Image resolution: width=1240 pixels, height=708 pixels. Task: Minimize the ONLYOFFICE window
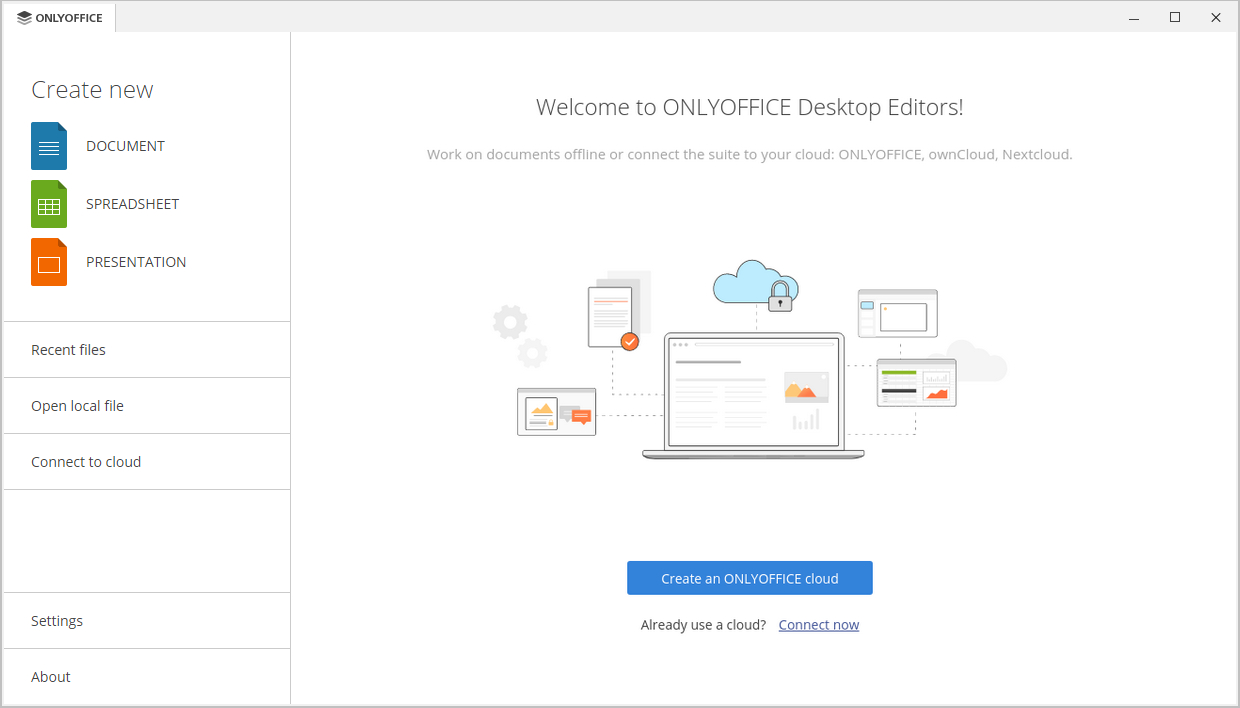click(1134, 18)
